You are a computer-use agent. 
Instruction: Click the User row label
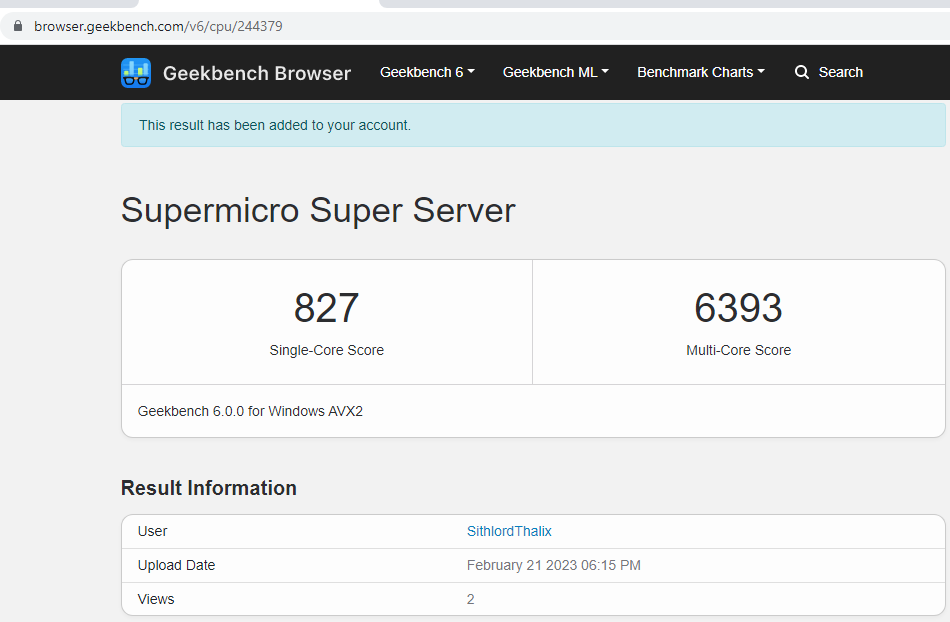pos(152,531)
